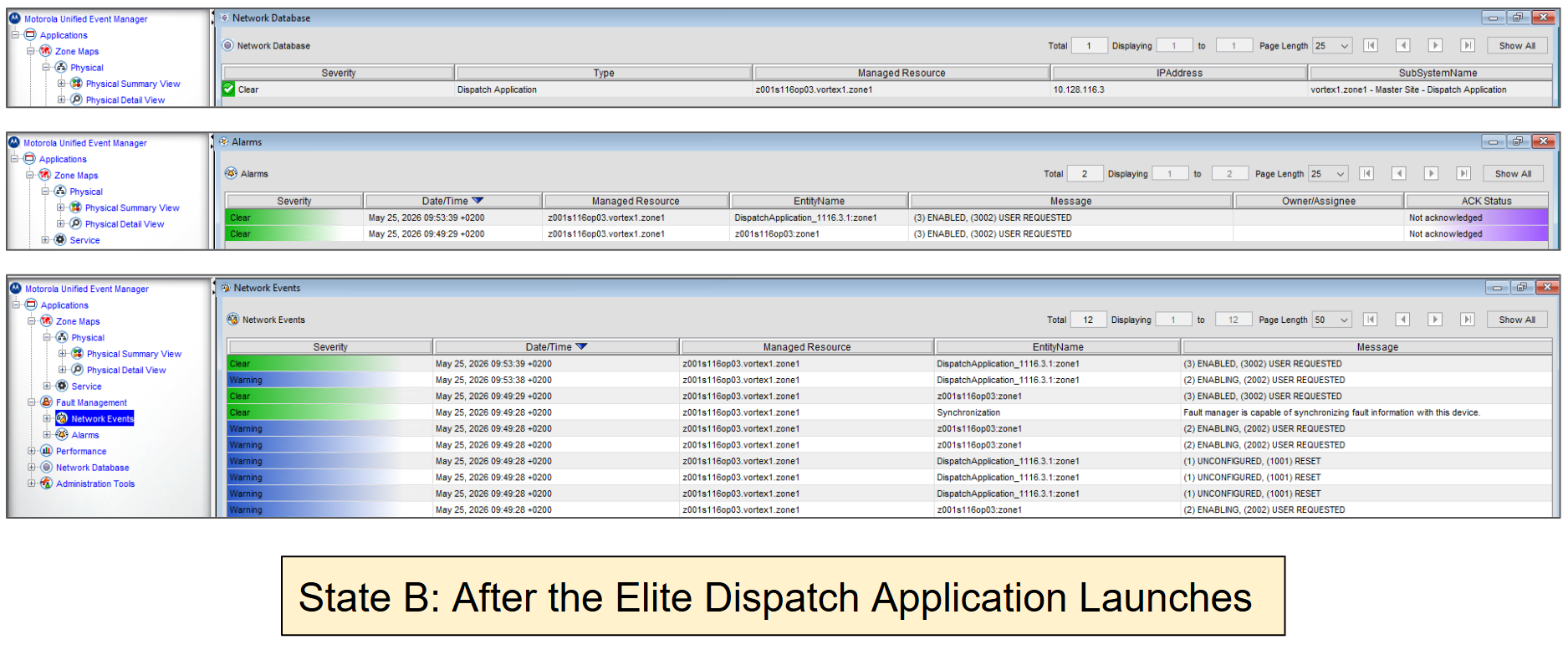
Task: Click the Alarms icon beside the Alarms heading
Action: click(x=231, y=173)
